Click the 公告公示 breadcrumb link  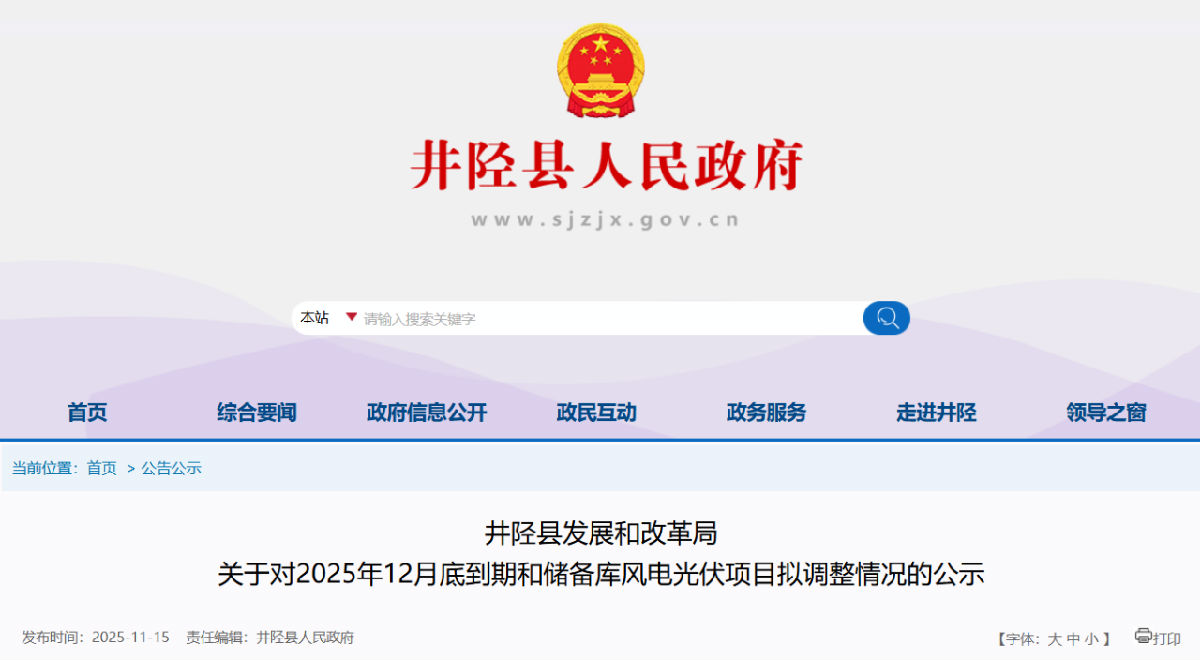[172, 468]
